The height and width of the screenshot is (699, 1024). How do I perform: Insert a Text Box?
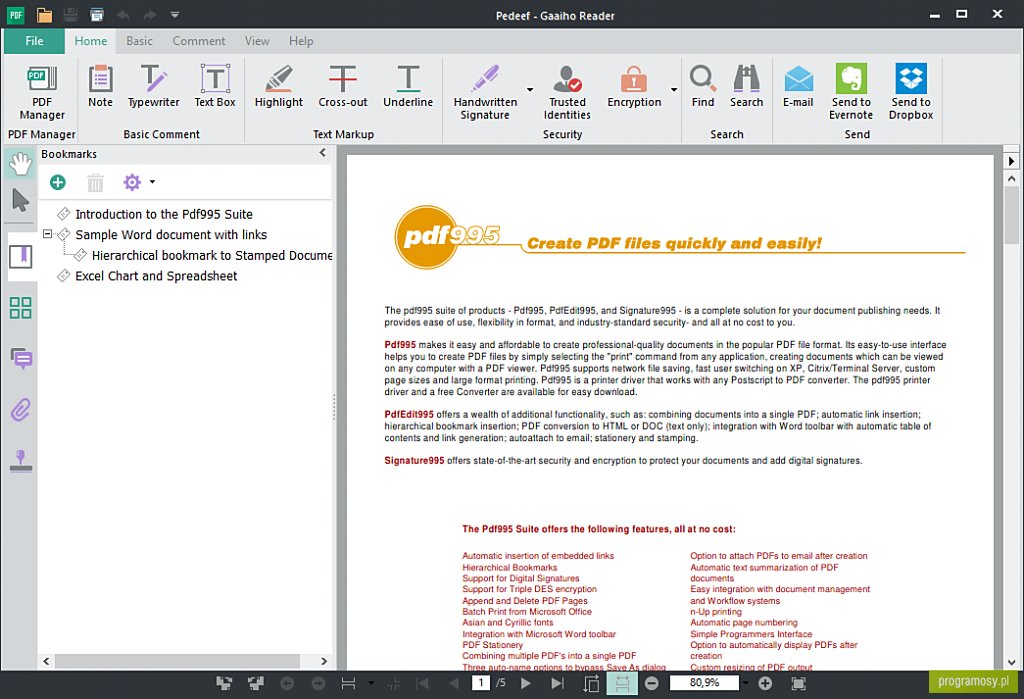pos(215,86)
